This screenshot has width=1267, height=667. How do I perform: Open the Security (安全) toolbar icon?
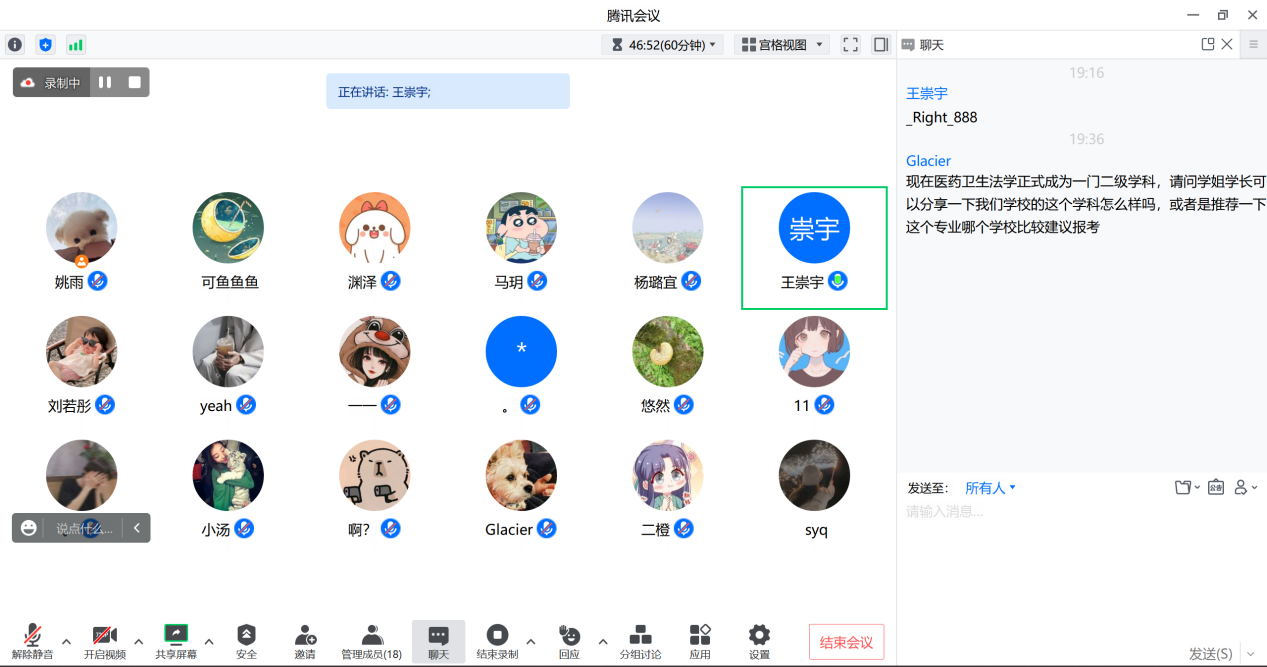[x=246, y=641]
